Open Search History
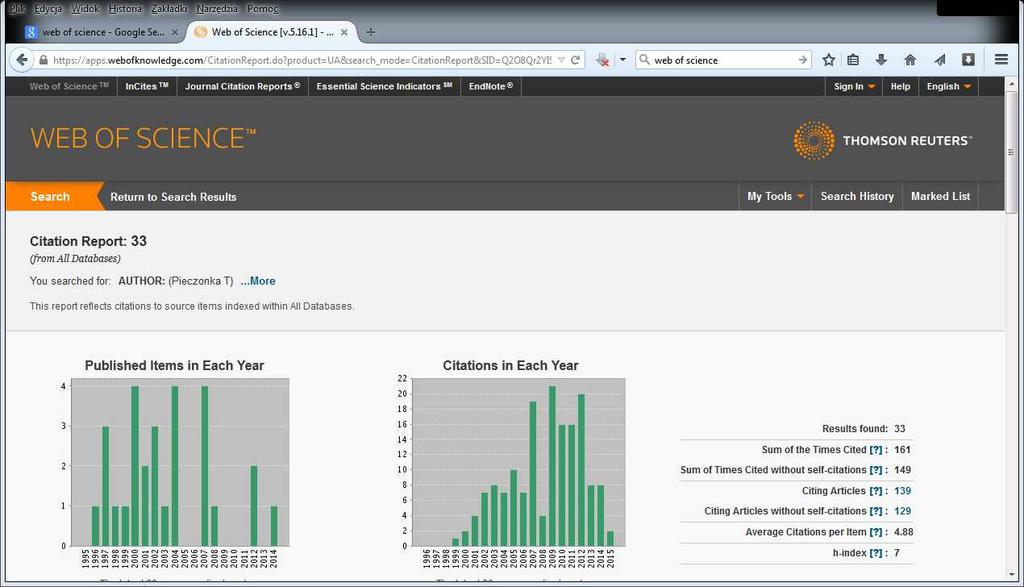This screenshot has width=1024, height=587. pos(857,196)
